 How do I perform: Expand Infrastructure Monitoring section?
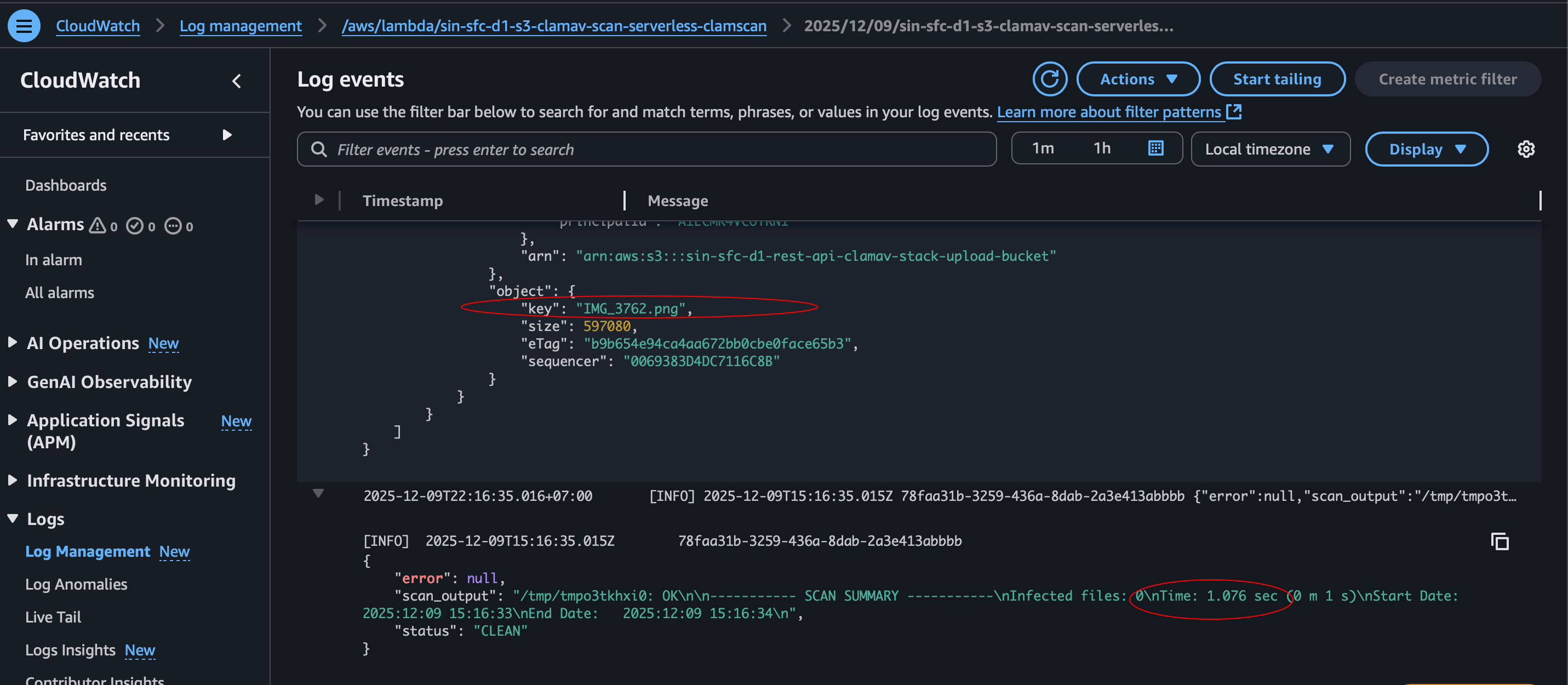coord(12,480)
